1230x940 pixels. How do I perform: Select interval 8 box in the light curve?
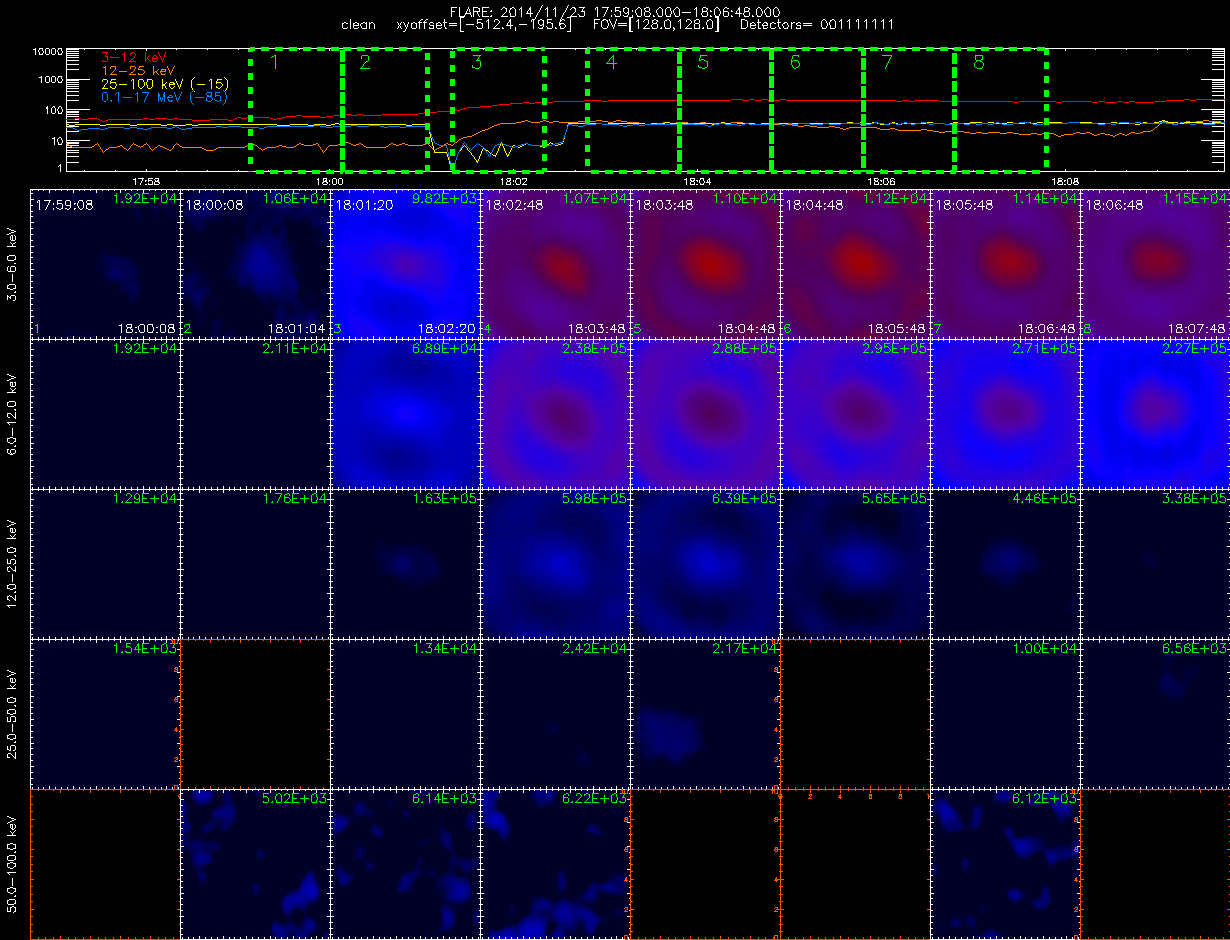click(x=1001, y=108)
